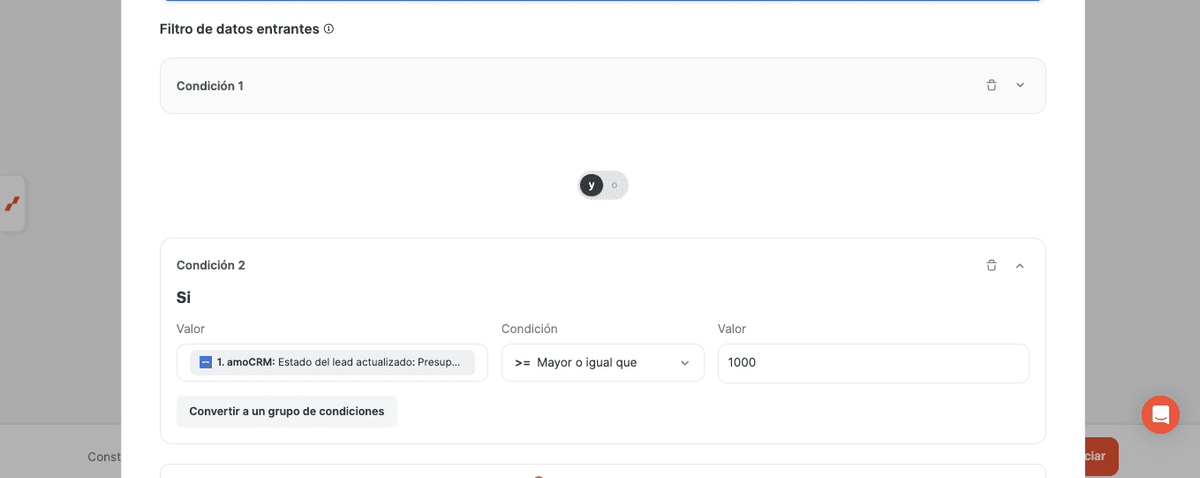Click the partially hidden red button at bottom right
This screenshot has height=478, width=1200.
click(x=1101, y=456)
